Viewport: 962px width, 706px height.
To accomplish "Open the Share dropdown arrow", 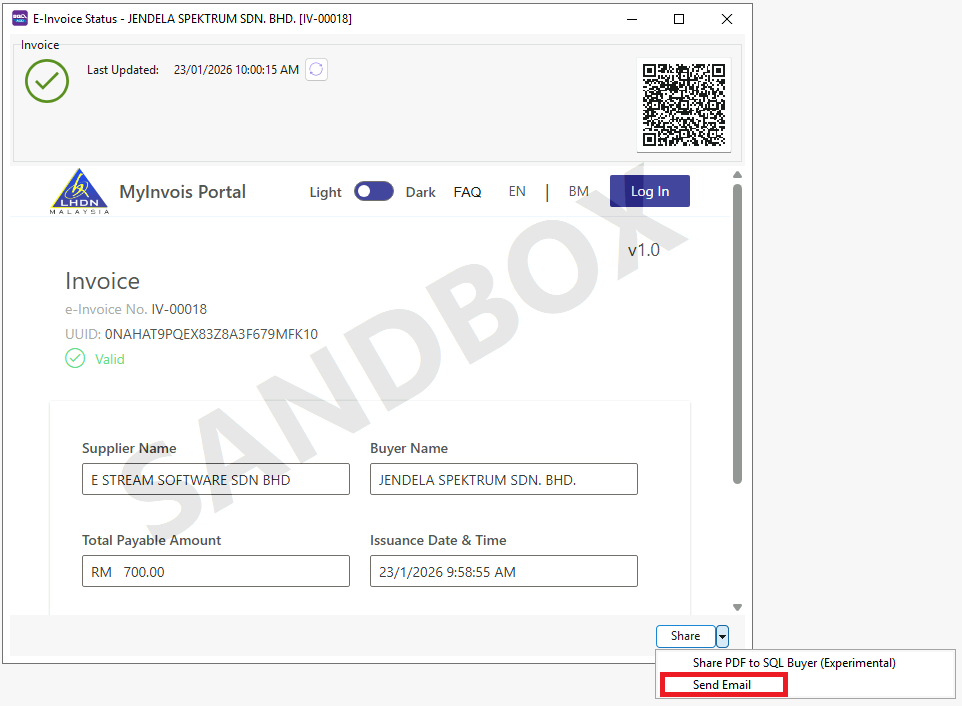I will click(723, 636).
